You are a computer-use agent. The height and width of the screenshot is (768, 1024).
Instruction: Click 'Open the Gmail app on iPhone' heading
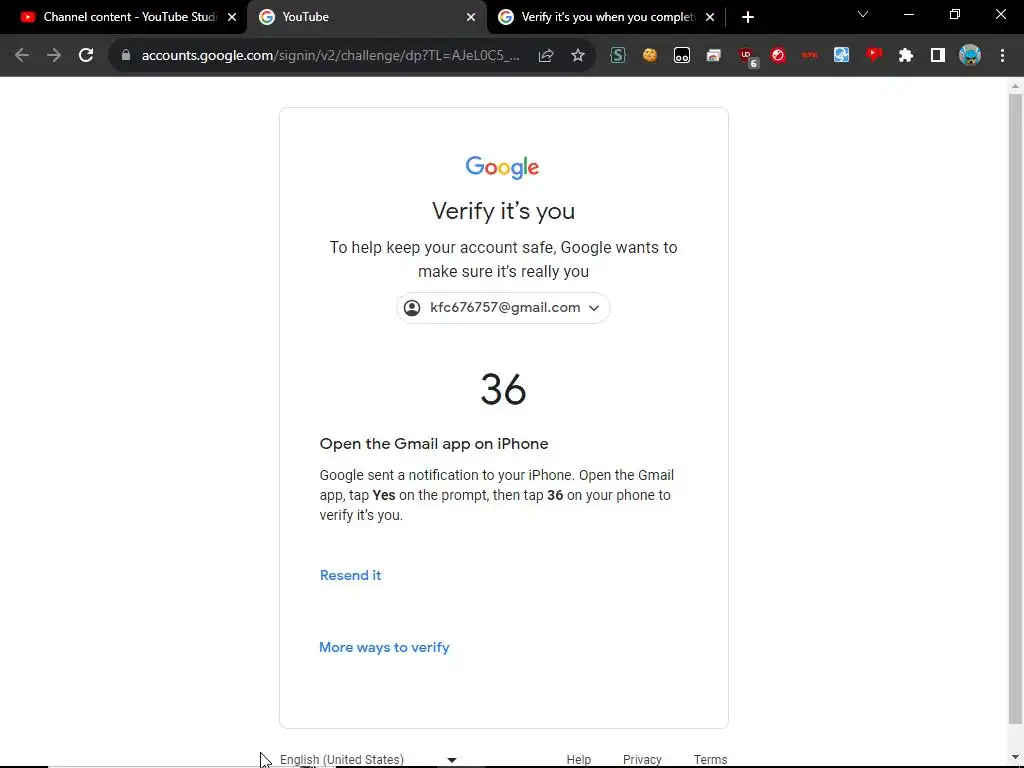point(434,444)
